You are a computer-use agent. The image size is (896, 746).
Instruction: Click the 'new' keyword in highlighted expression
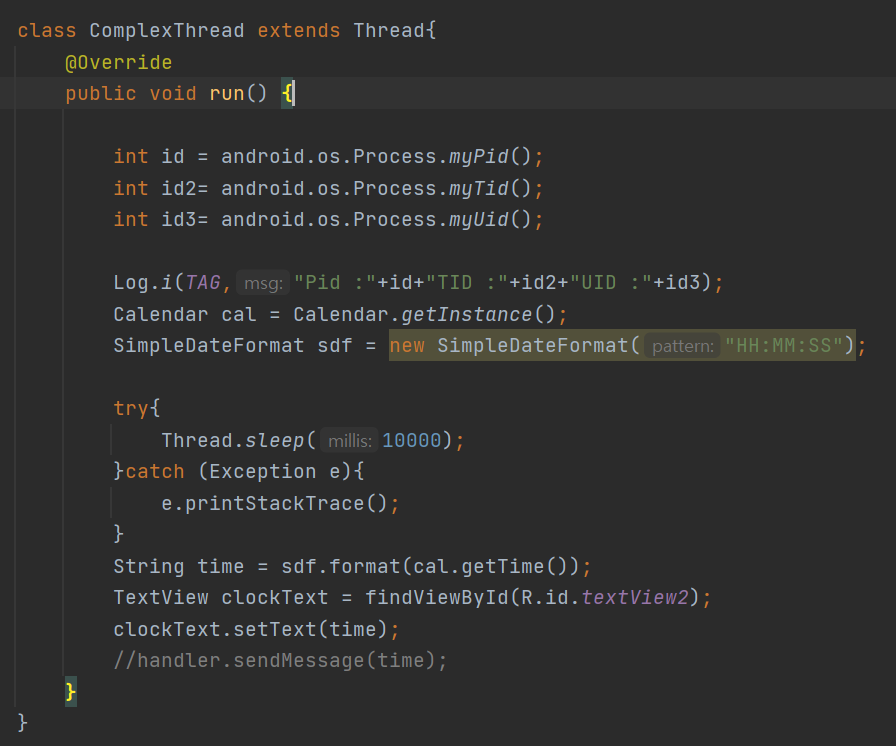(407, 345)
